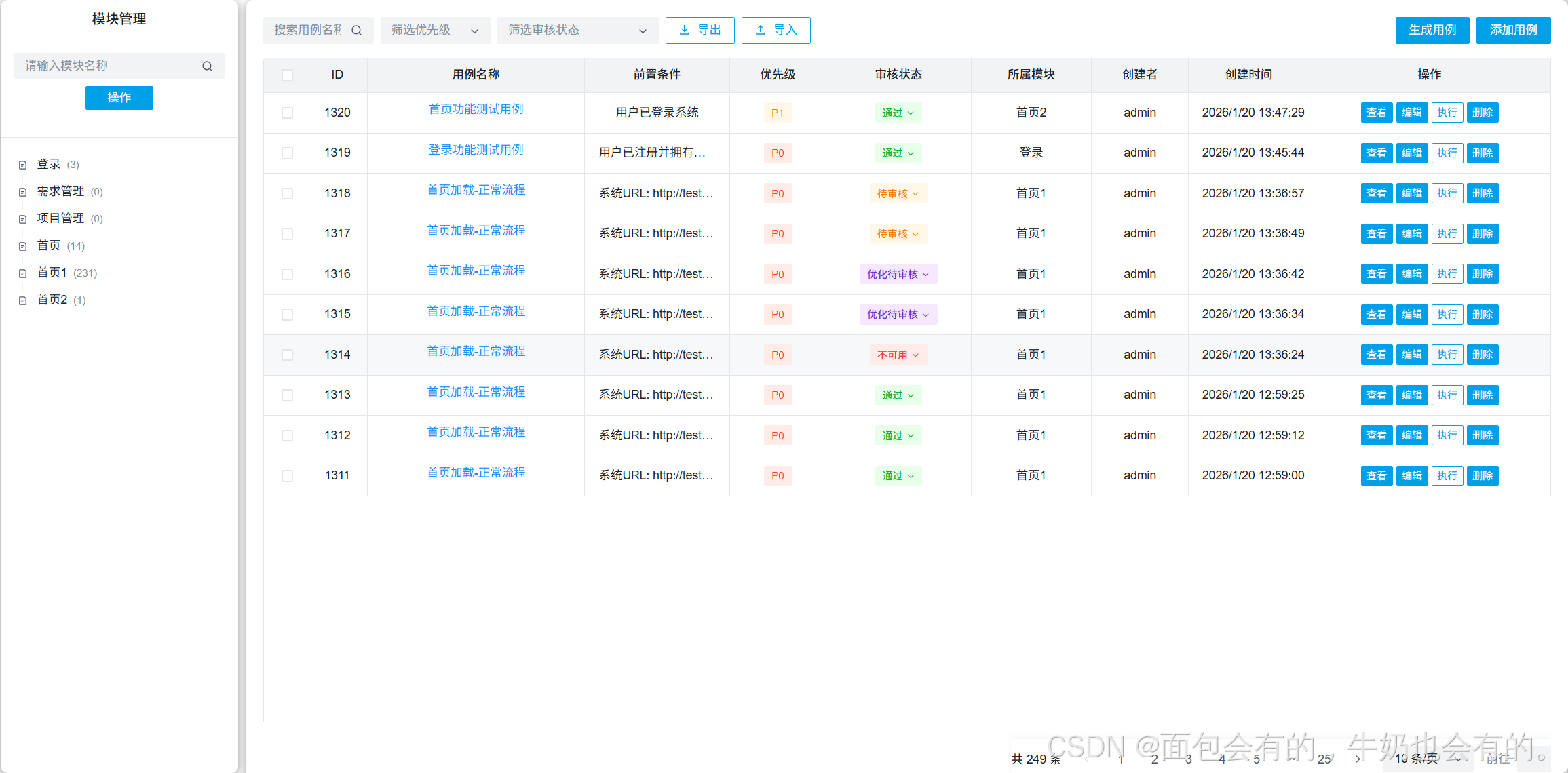Expand the 需求管理 module tree node

click(22, 192)
